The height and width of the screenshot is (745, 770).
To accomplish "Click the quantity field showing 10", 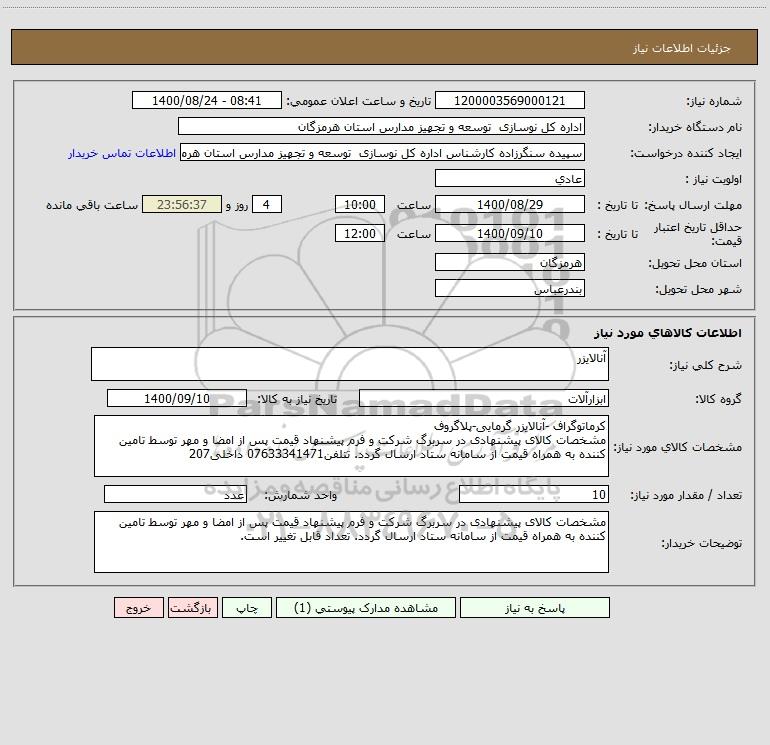I will point(534,494).
